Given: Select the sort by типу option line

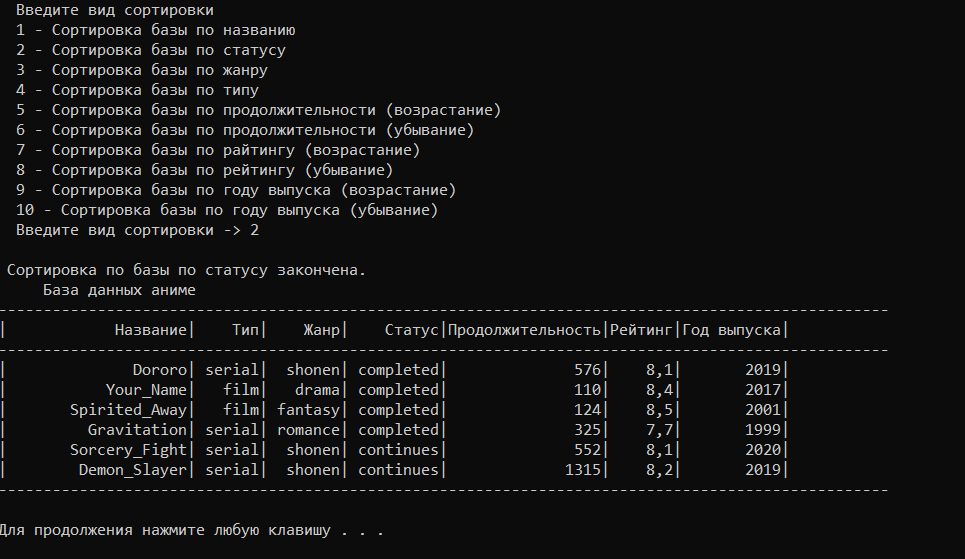Looking at the screenshot, I should click(x=137, y=90).
